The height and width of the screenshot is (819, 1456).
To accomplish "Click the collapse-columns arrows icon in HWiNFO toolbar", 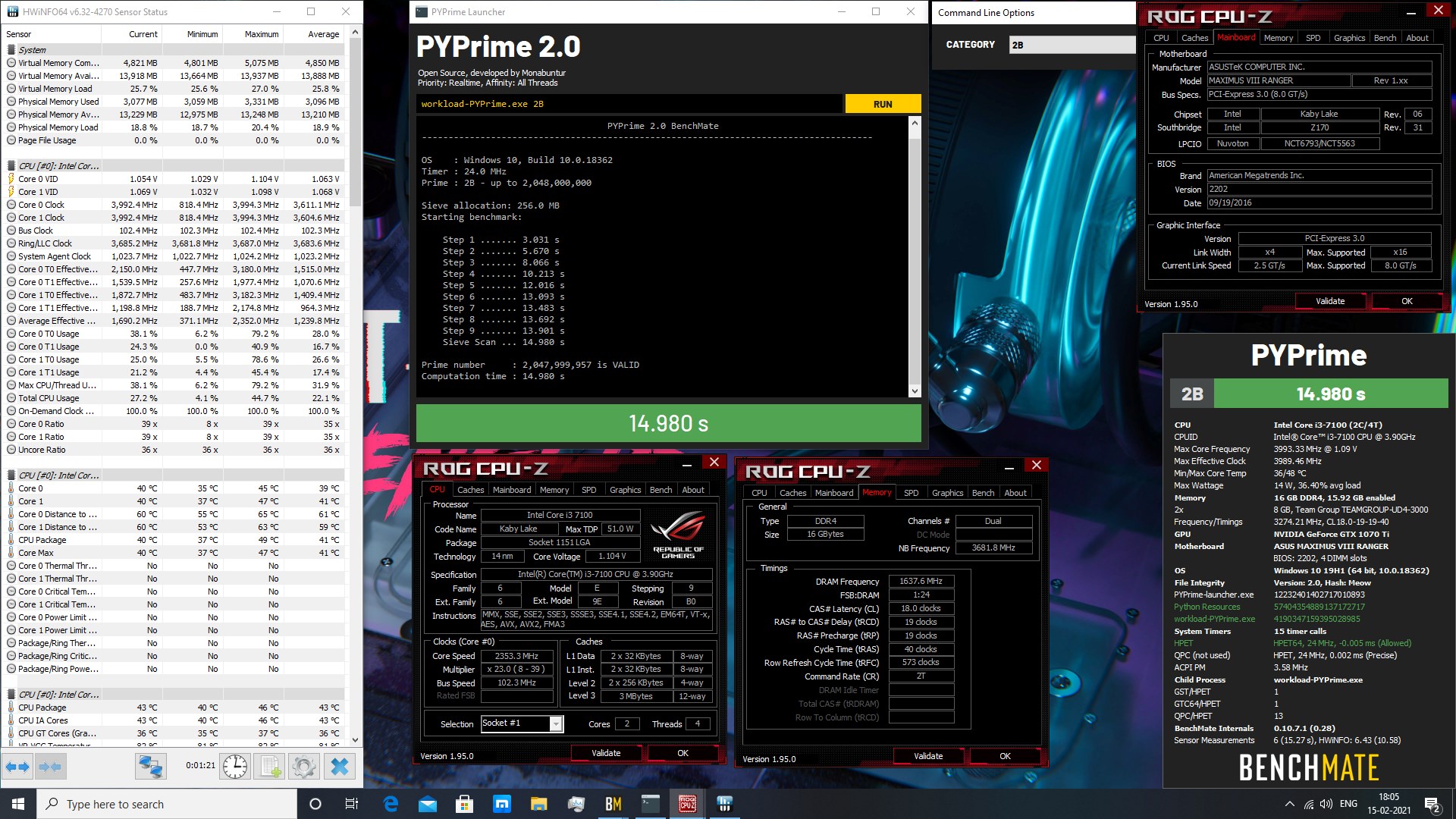I will (50, 767).
